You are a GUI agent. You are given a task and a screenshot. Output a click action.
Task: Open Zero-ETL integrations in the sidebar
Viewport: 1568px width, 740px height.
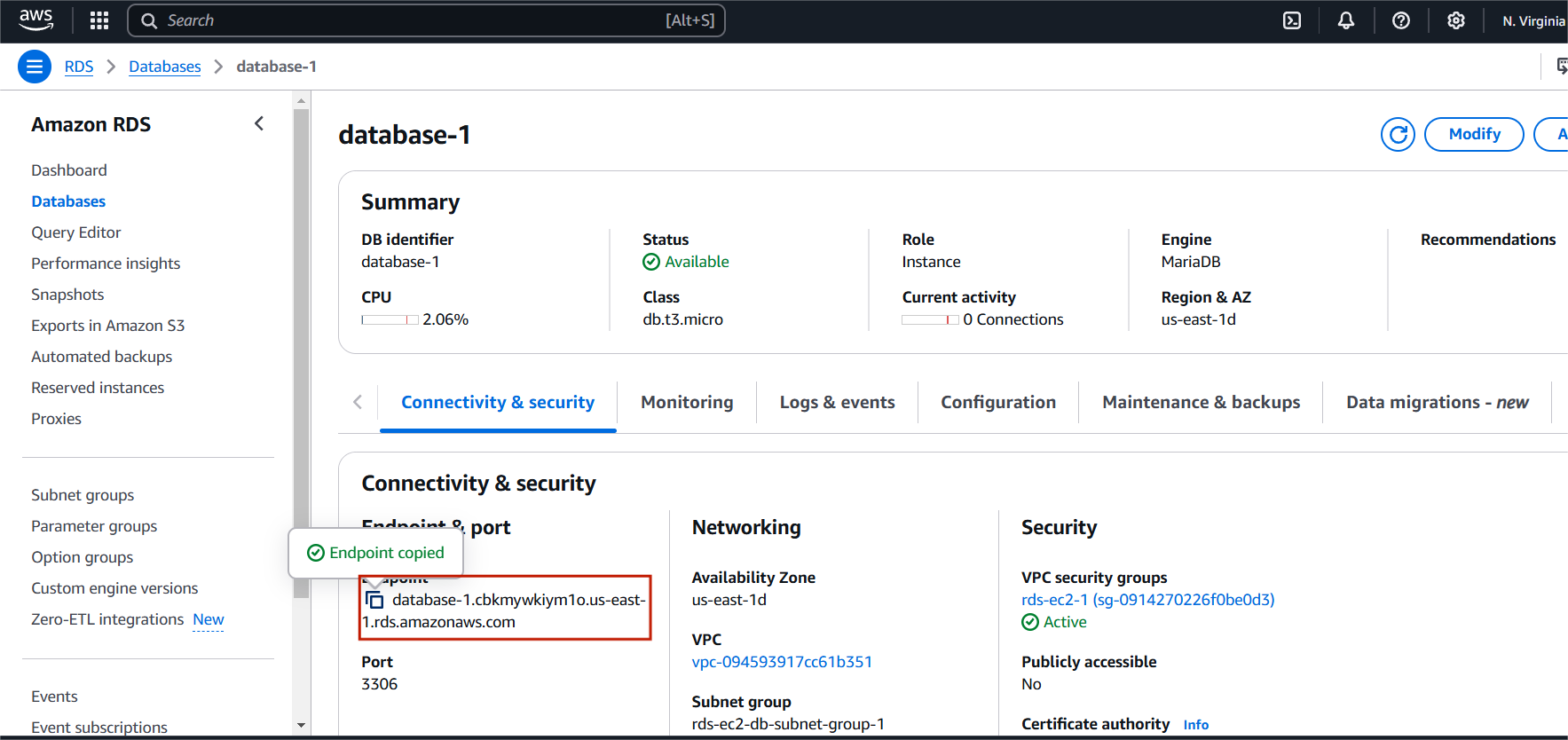(107, 618)
